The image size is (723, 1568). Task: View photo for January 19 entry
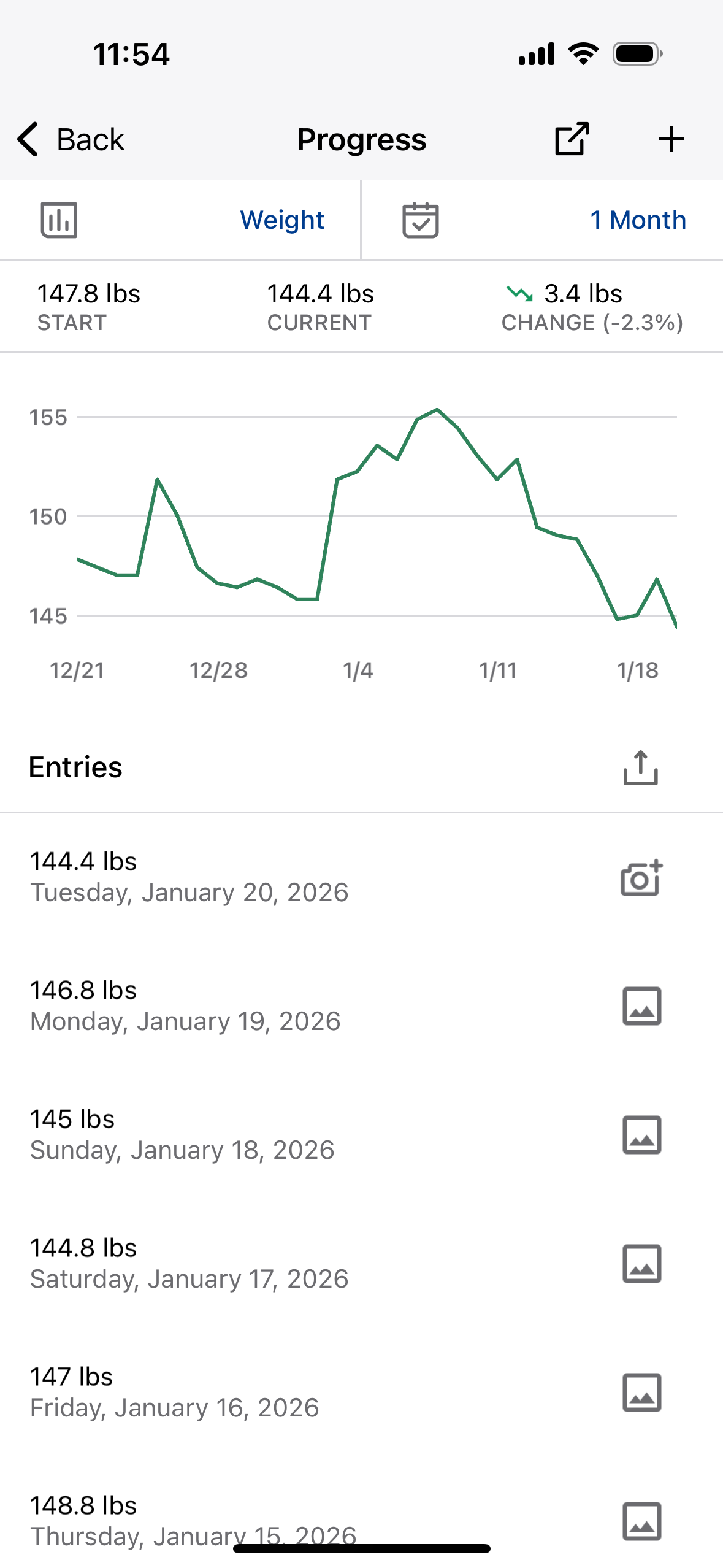coord(641,1006)
